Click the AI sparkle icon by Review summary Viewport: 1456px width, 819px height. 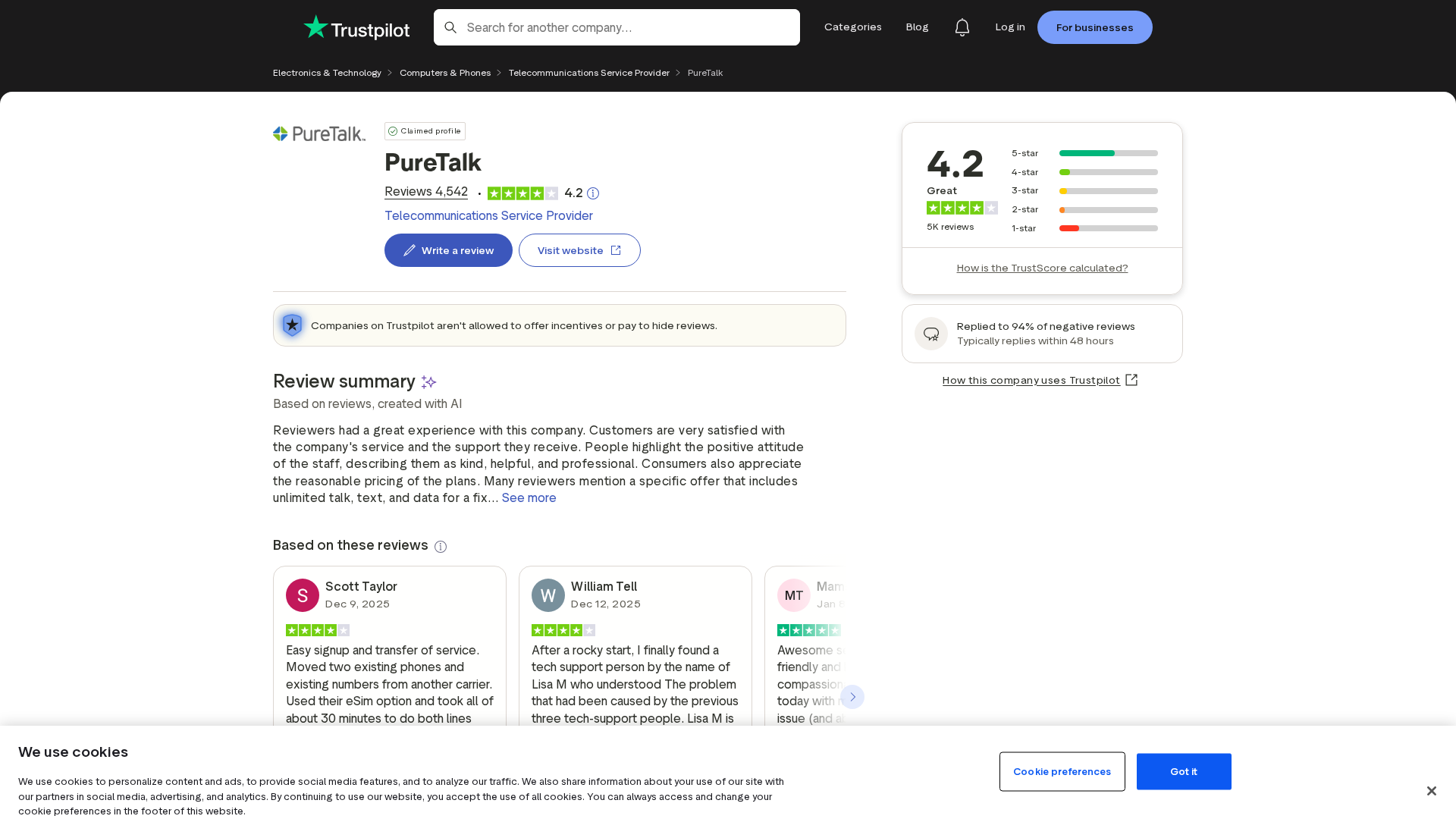click(428, 382)
